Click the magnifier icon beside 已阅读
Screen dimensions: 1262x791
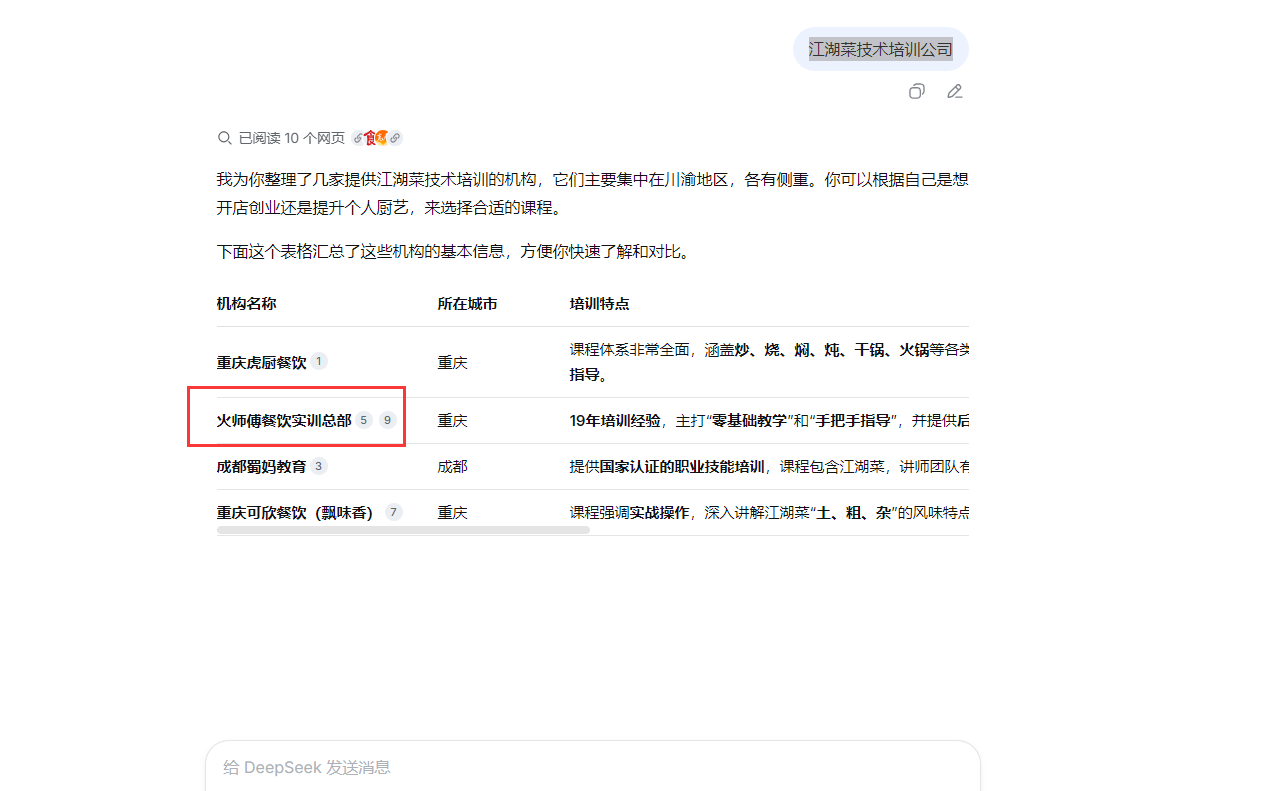224,138
